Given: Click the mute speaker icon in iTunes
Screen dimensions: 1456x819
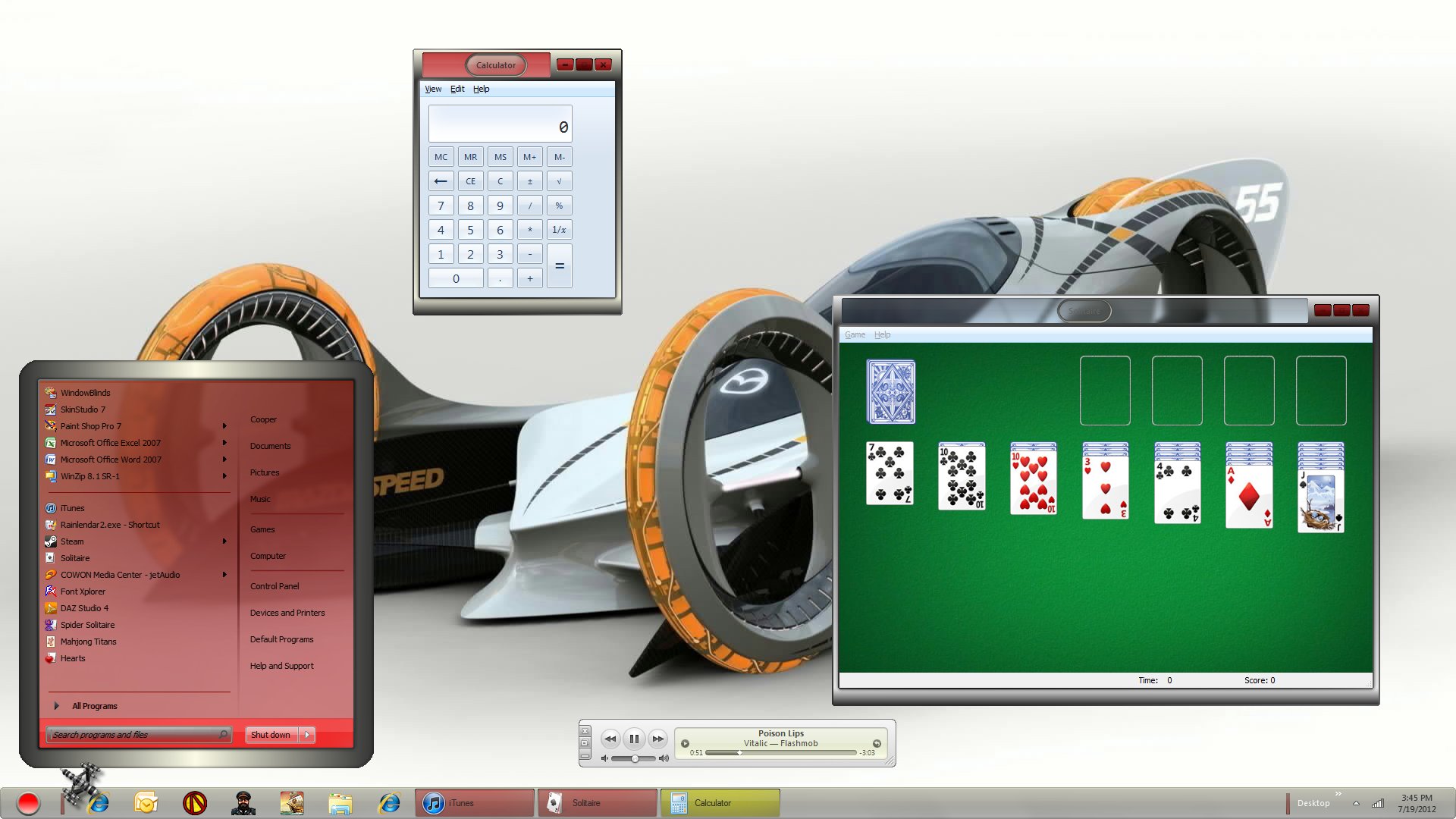Looking at the screenshot, I should point(604,758).
